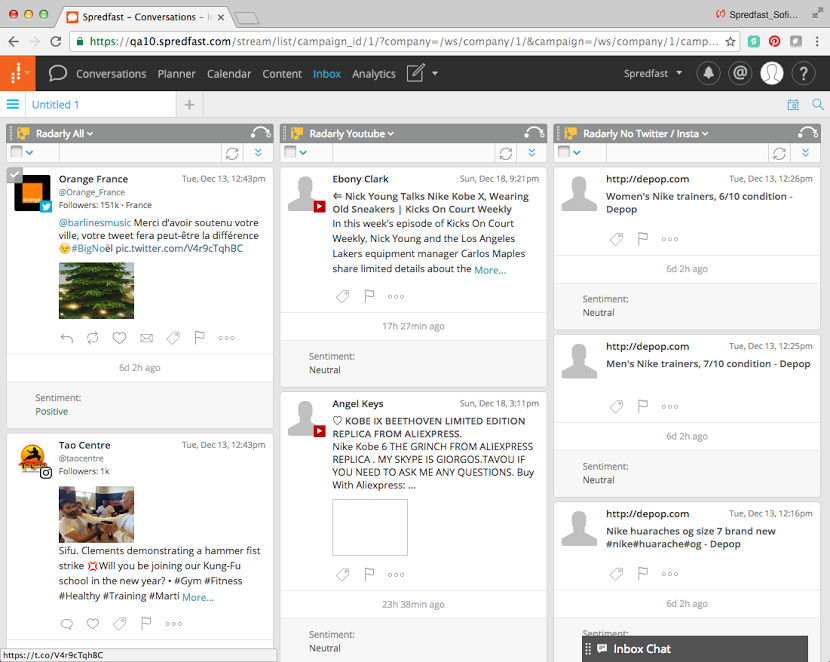Flag the Ebony Clark post
830x662 pixels.
coord(369,296)
